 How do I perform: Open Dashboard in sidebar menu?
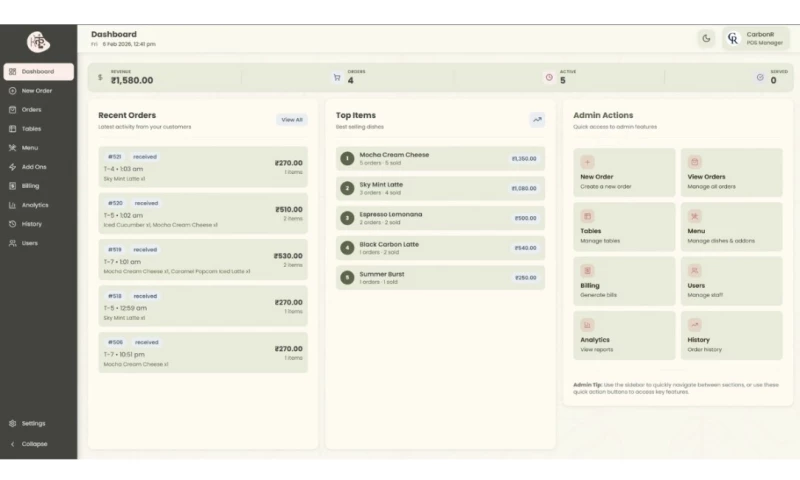[39, 71]
